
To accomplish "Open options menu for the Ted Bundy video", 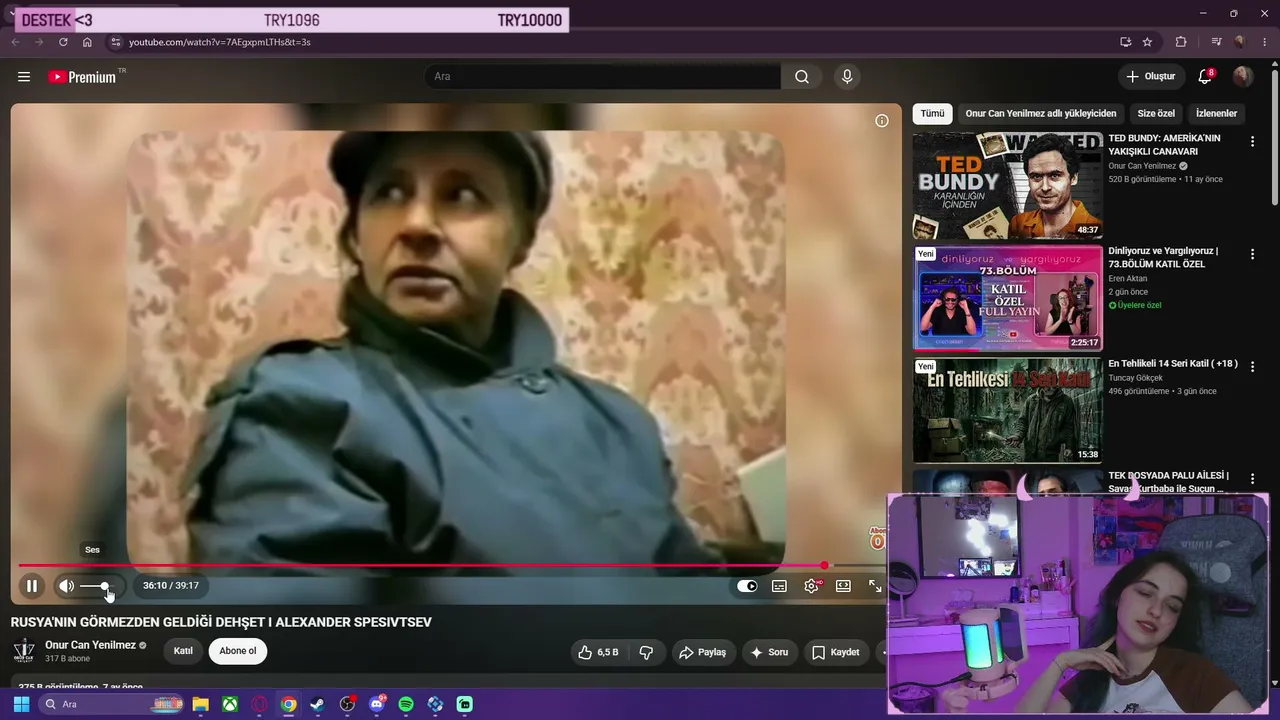I will [1252, 142].
